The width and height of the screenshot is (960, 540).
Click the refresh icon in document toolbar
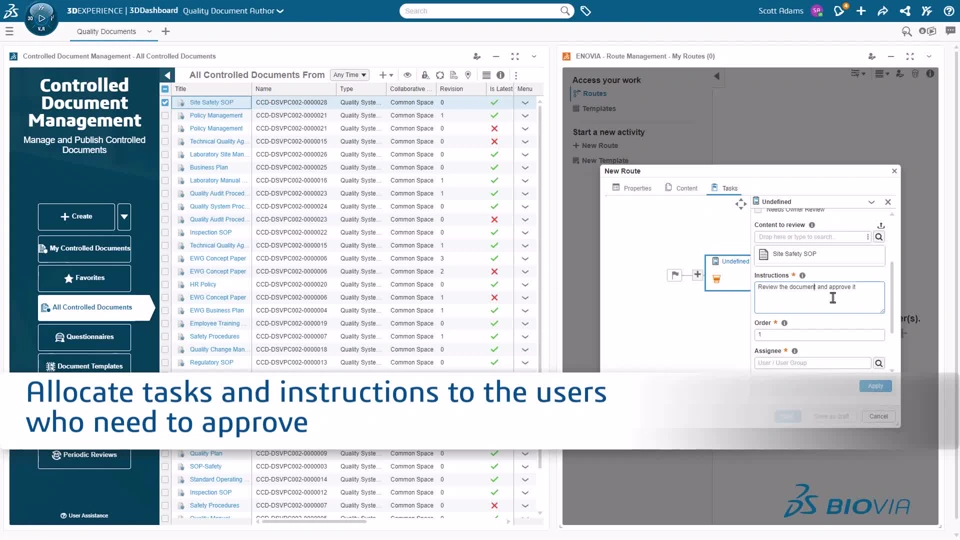pyautogui.click(x=440, y=75)
